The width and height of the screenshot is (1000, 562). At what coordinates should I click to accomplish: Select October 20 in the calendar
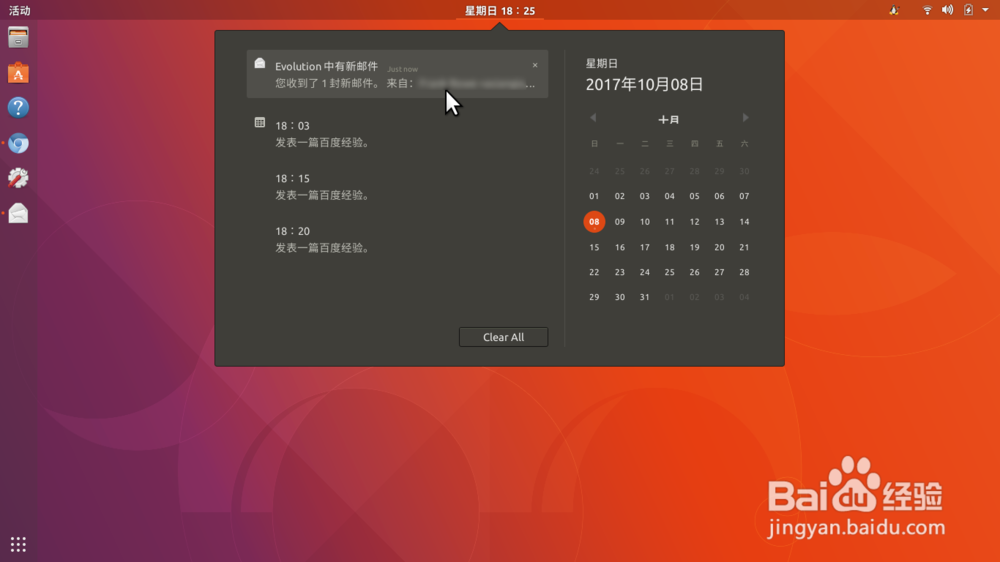point(719,247)
